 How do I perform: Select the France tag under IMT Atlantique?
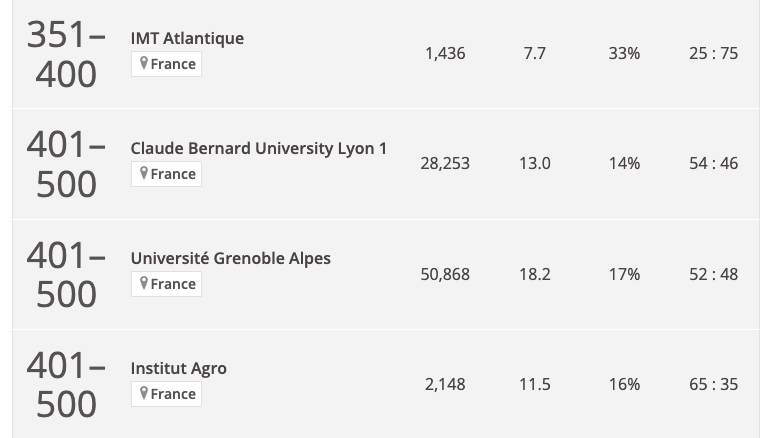tap(166, 64)
